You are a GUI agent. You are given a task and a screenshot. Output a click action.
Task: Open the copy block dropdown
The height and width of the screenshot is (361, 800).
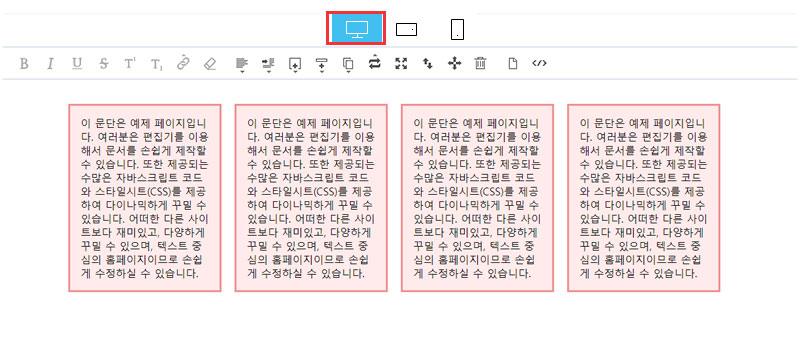coord(348,65)
